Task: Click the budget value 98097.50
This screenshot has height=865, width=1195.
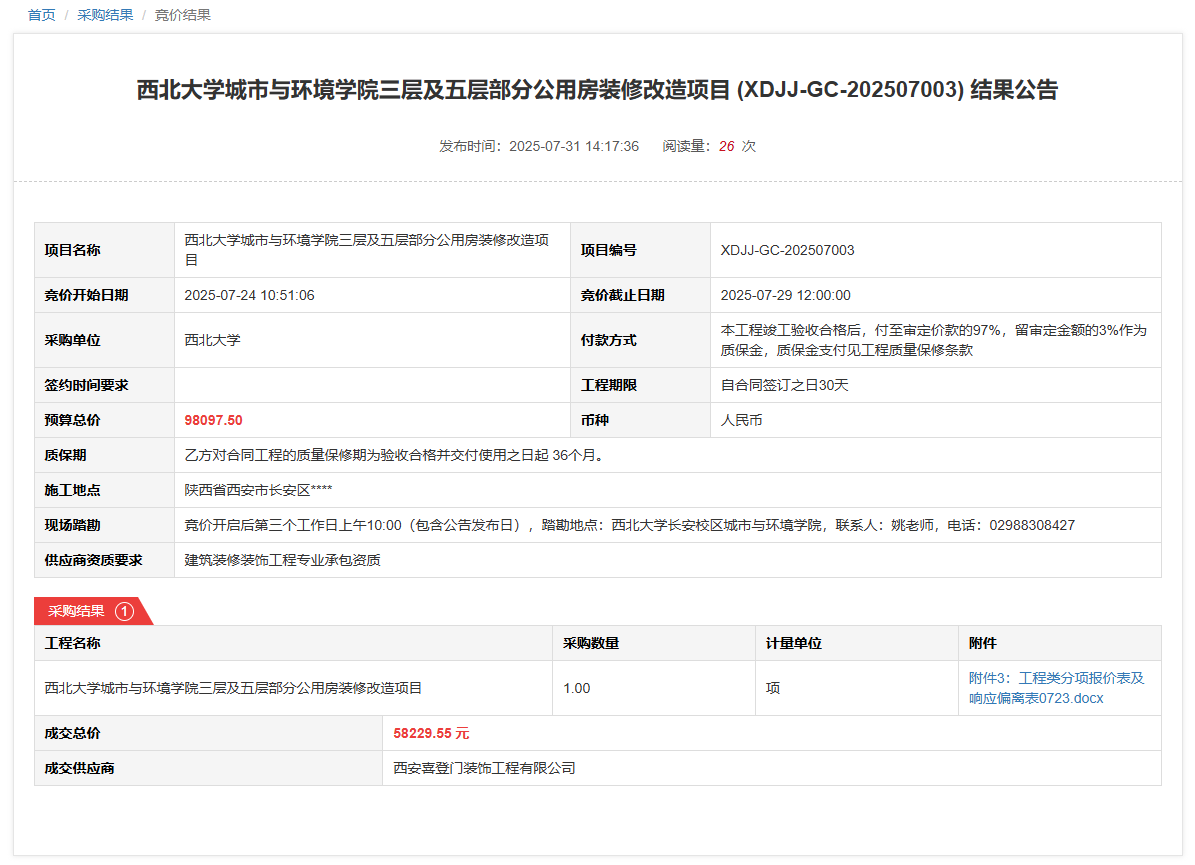Action: tap(213, 420)
